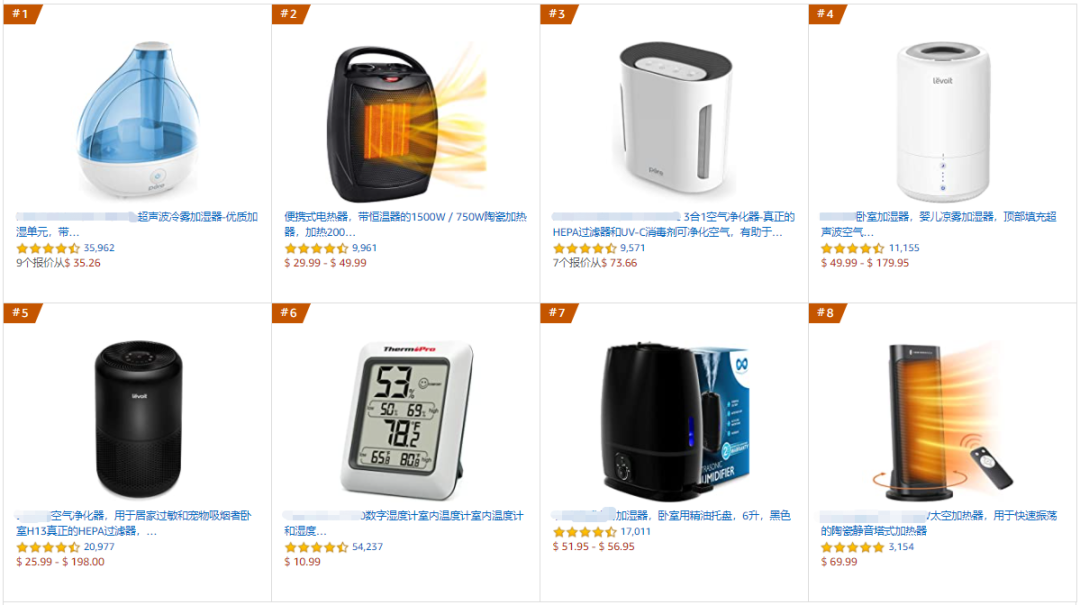View the 17,011 reviews link

pyautogui.click(x=635, y=532)
